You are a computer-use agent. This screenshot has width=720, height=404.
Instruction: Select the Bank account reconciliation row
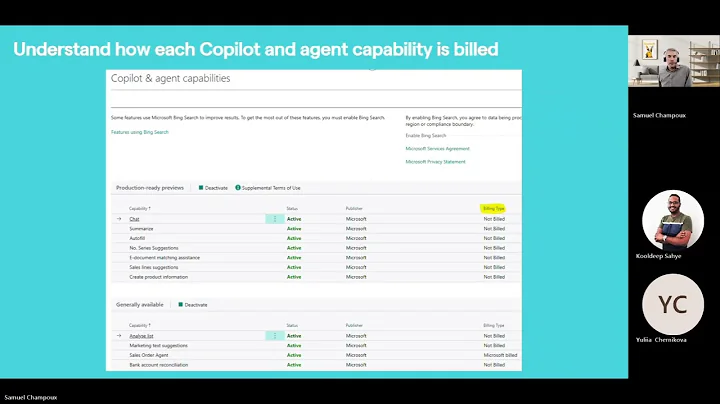pyautogui.click(x=316, y=365)
